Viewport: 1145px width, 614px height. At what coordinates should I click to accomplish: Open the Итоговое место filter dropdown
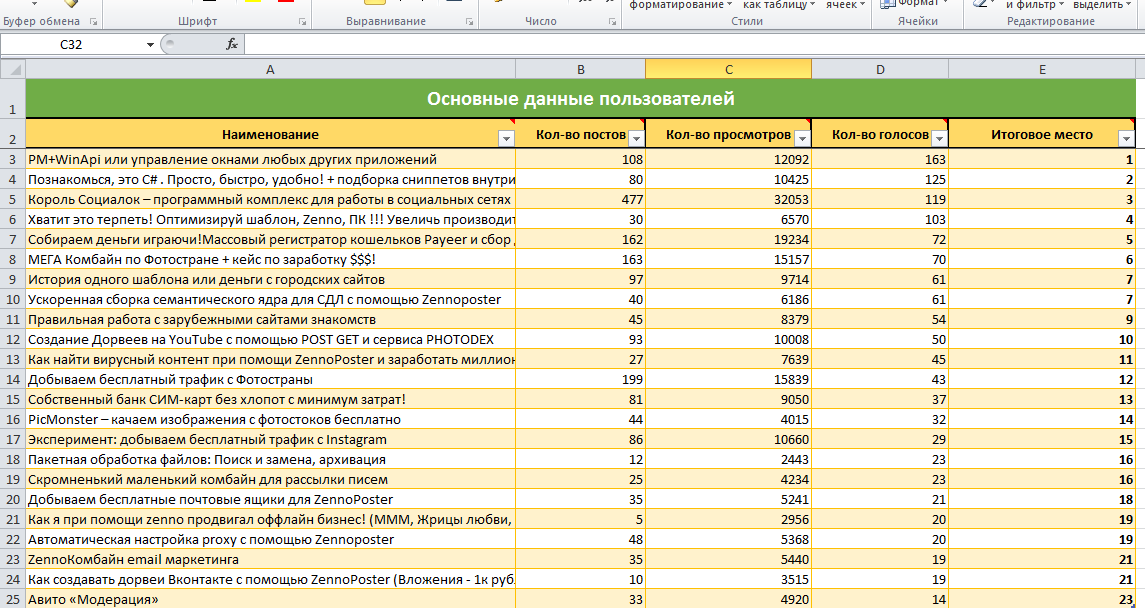click(1126, 139)
